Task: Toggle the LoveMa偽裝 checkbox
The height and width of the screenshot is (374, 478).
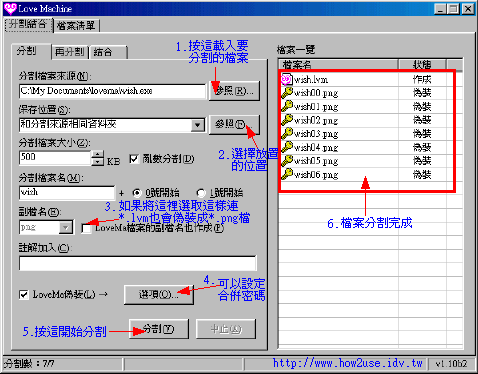Action: point(24,295)
